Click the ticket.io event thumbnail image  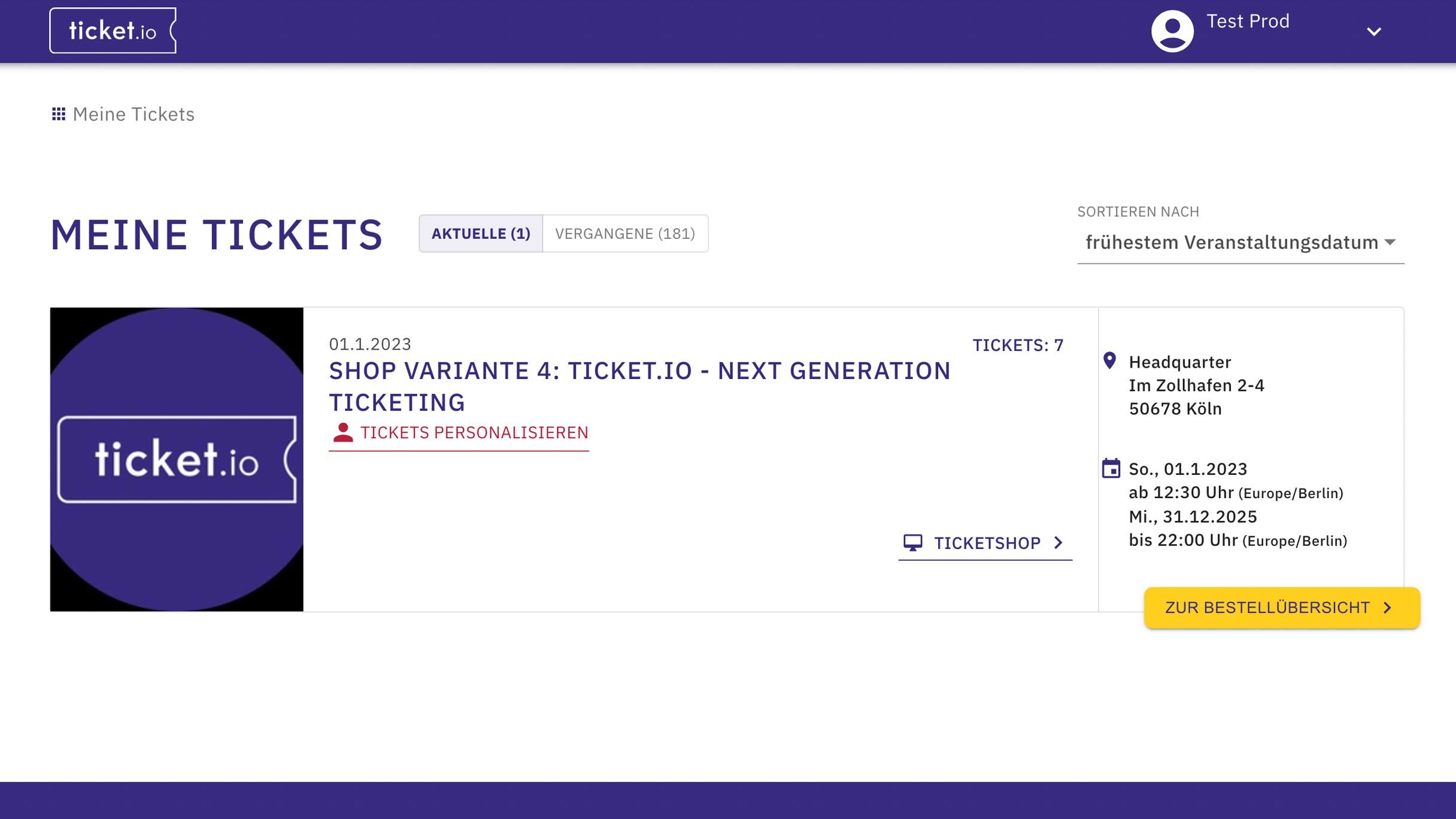[x=177, y=459]
